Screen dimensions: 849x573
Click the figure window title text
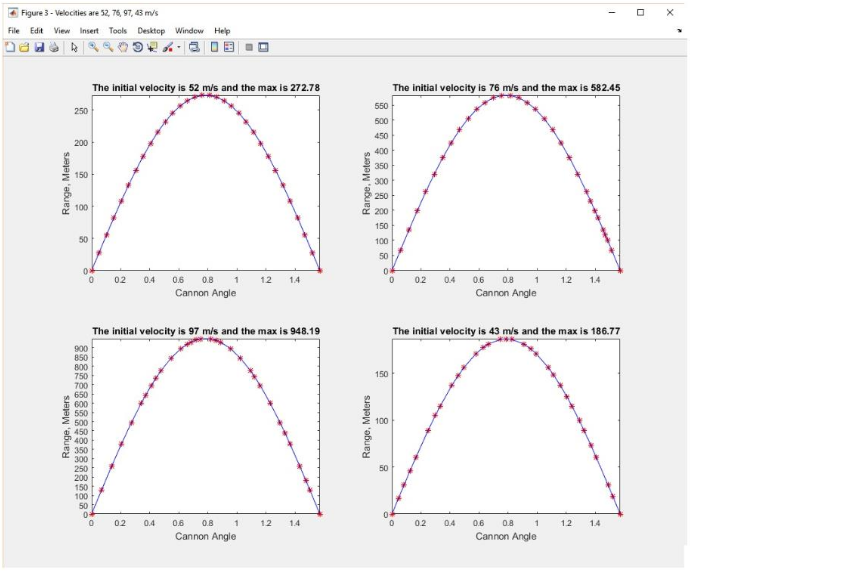(90, 12)
